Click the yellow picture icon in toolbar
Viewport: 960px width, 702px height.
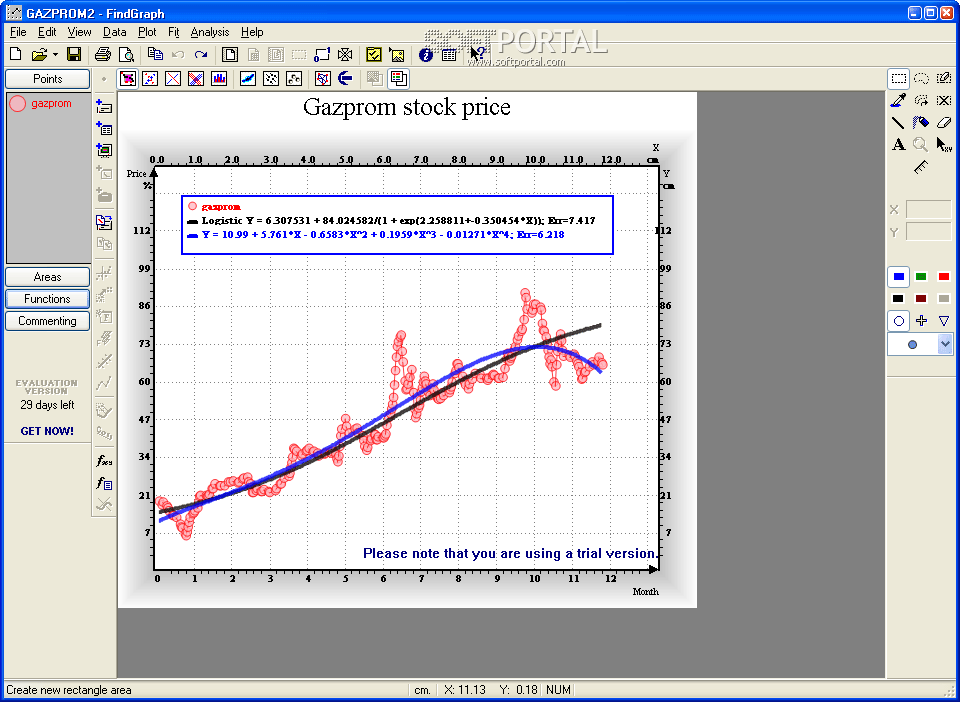tap(397, 54)
